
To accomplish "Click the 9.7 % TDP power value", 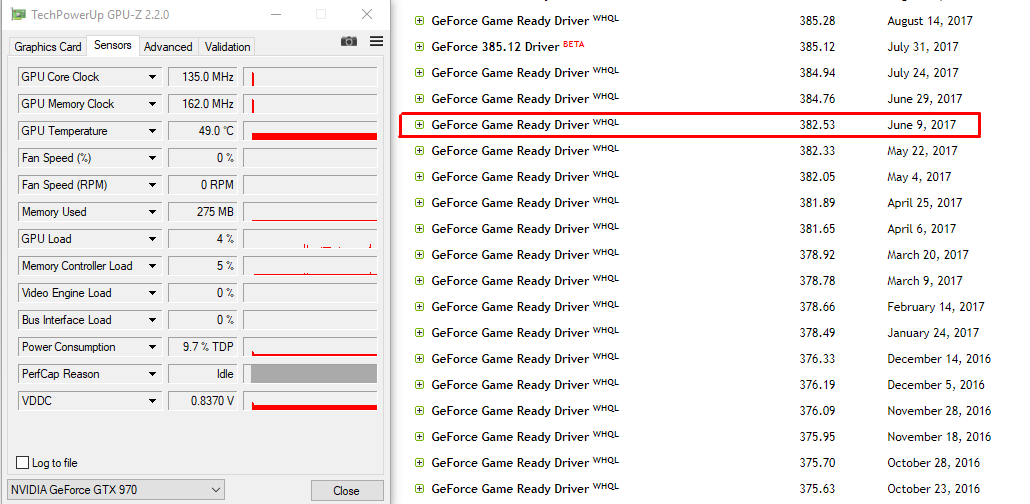I will 201,347.
